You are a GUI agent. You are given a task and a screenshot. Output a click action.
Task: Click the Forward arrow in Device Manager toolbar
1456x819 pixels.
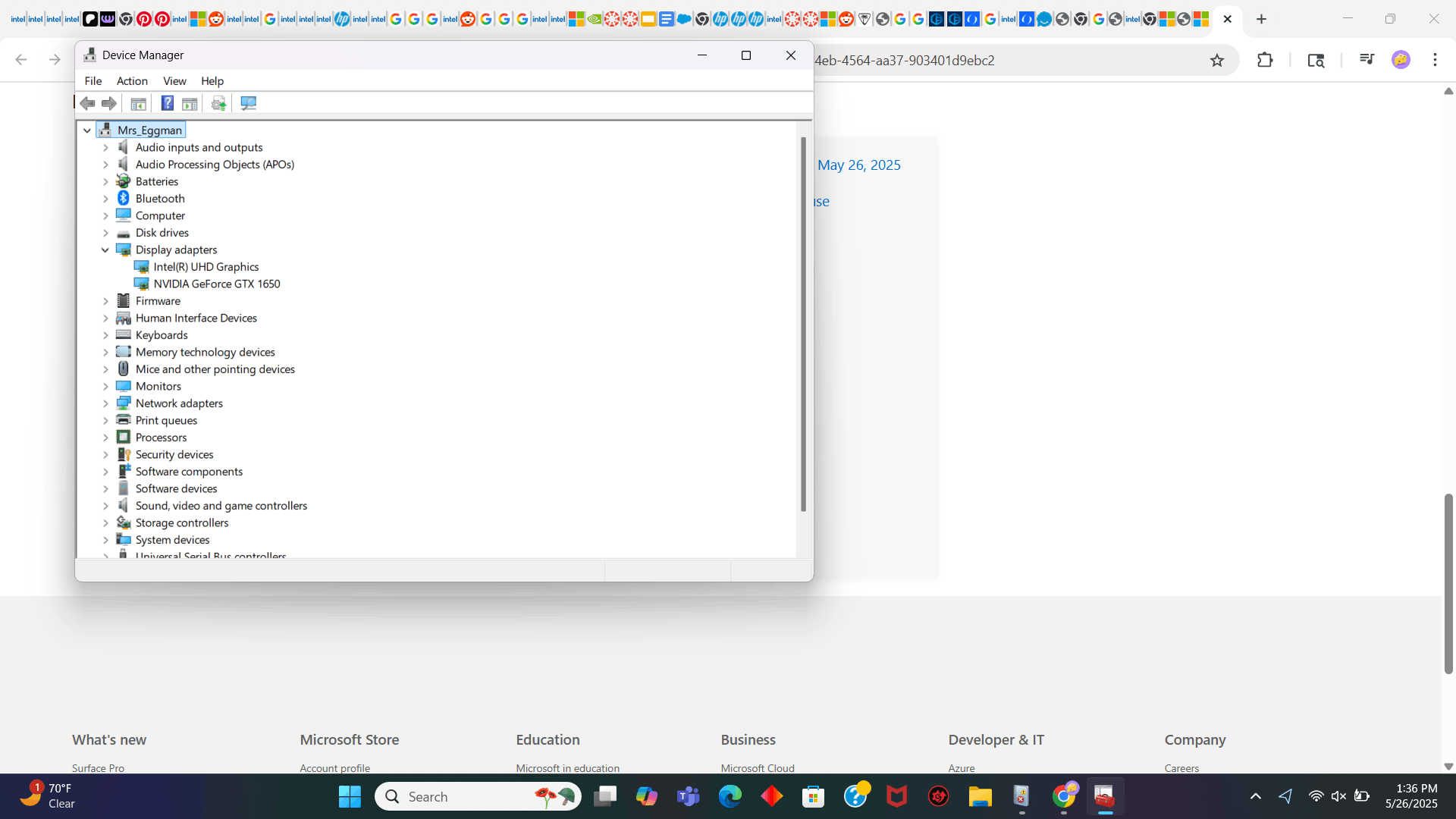pyautogui.click(x=109, y=103)
